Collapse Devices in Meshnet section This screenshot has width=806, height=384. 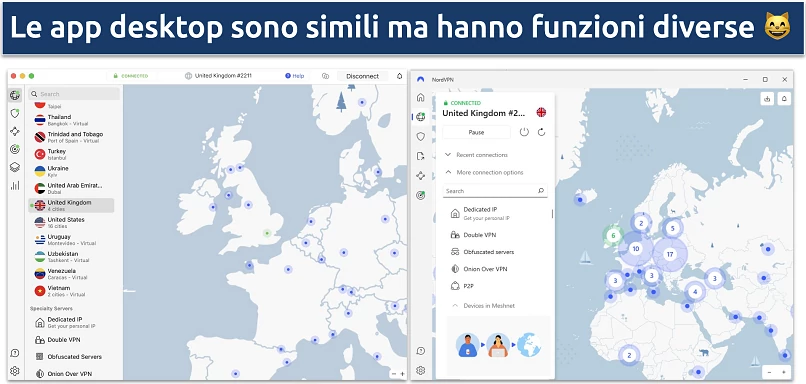[x=483, y=305]
